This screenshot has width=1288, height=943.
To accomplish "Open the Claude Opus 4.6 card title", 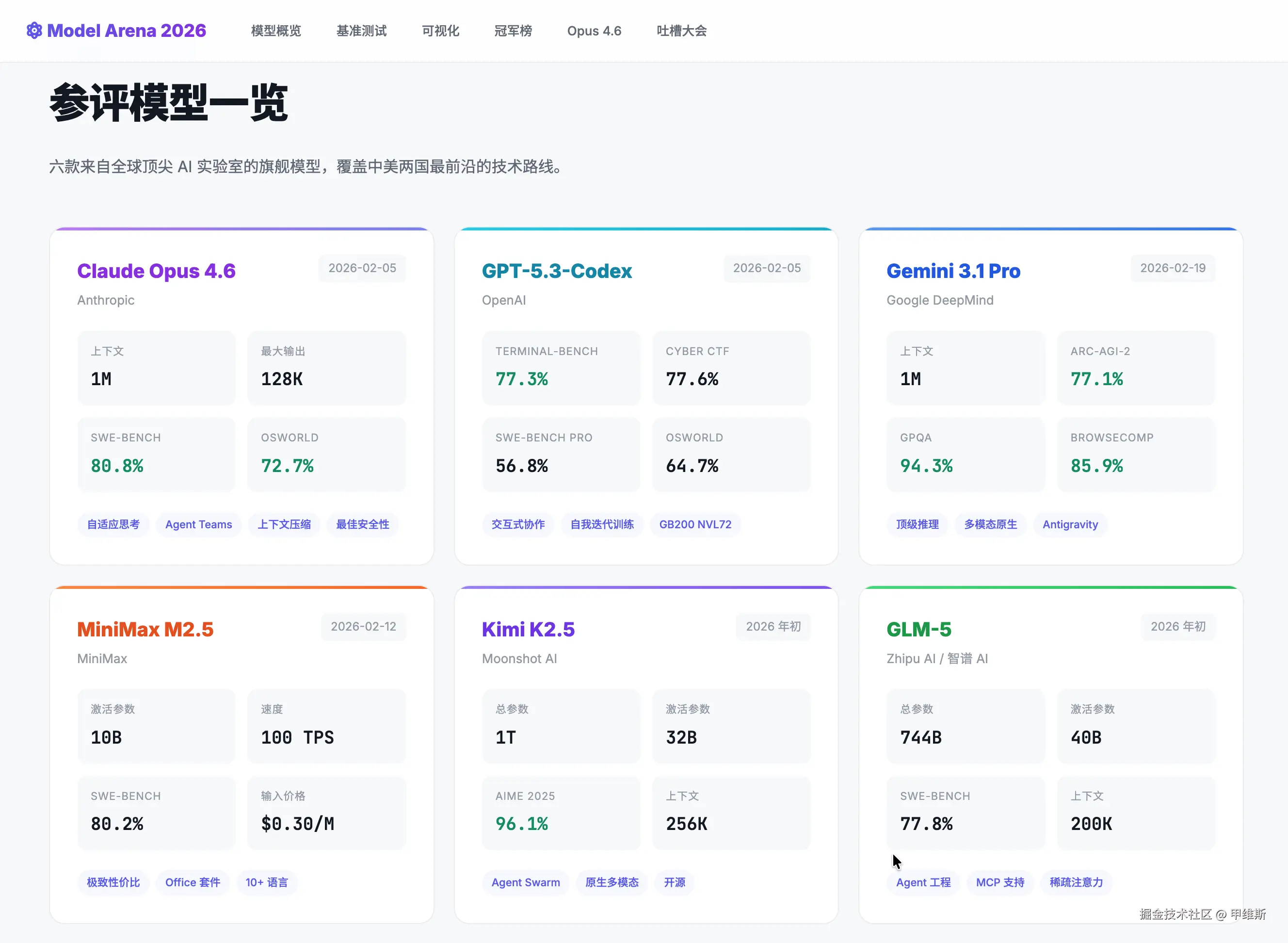I will (x=156, y=271).
